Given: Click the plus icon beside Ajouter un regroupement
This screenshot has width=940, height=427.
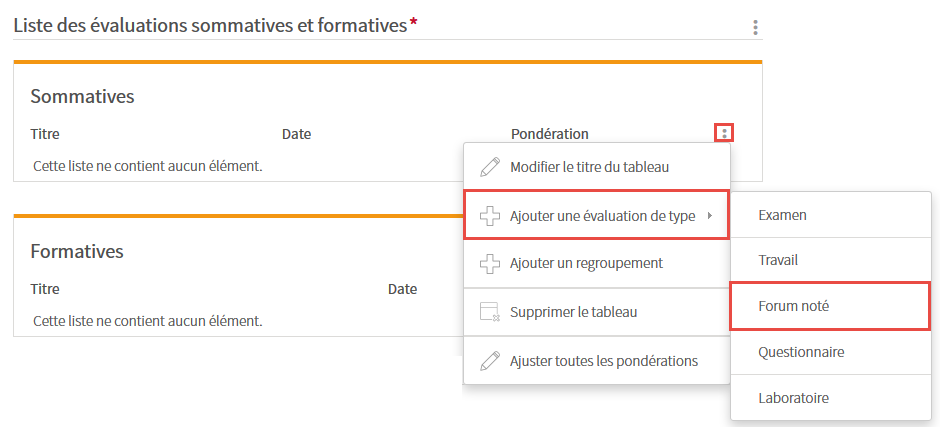Looking at the screenshot, I should (490, 263).
